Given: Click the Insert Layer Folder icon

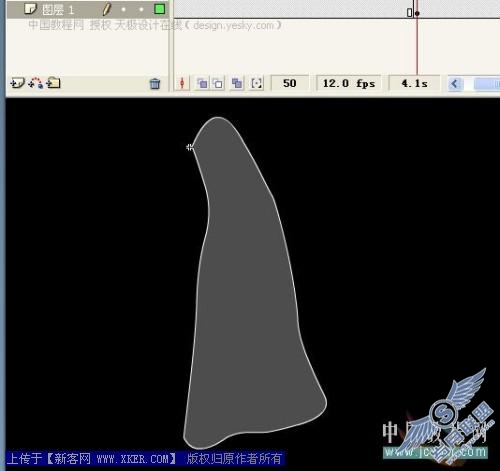Looking at the screenshot, I should (x=53, y=82).
